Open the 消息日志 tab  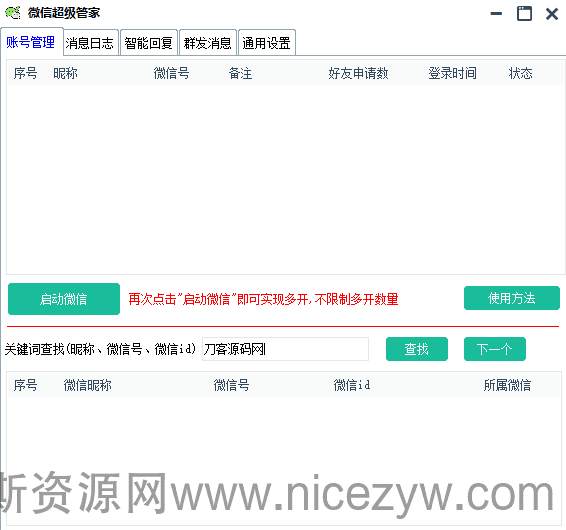[x=90, y=43]
